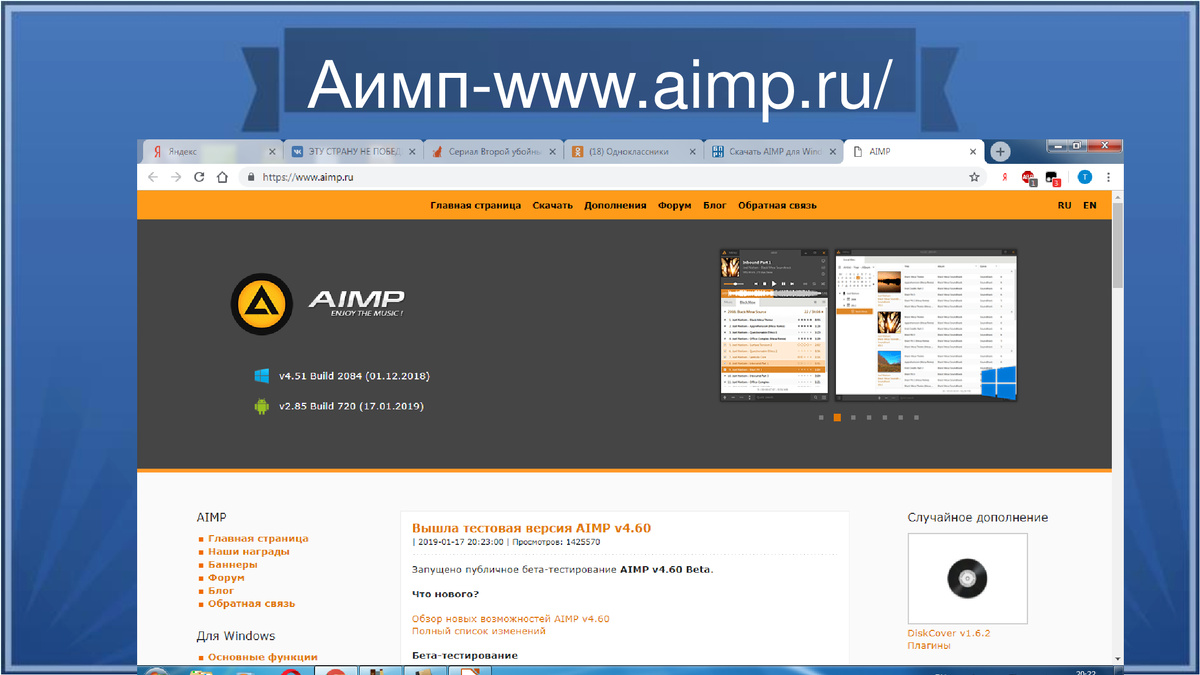
Task: Open Полный список изменений link
Action: click(479, 631)
